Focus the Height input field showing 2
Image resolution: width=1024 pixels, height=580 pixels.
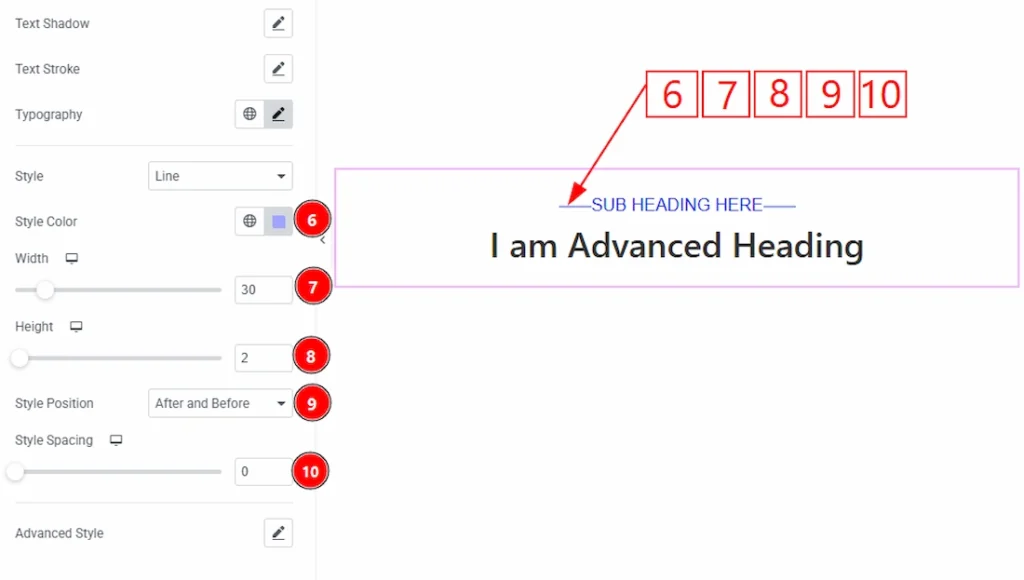(263, 357)
